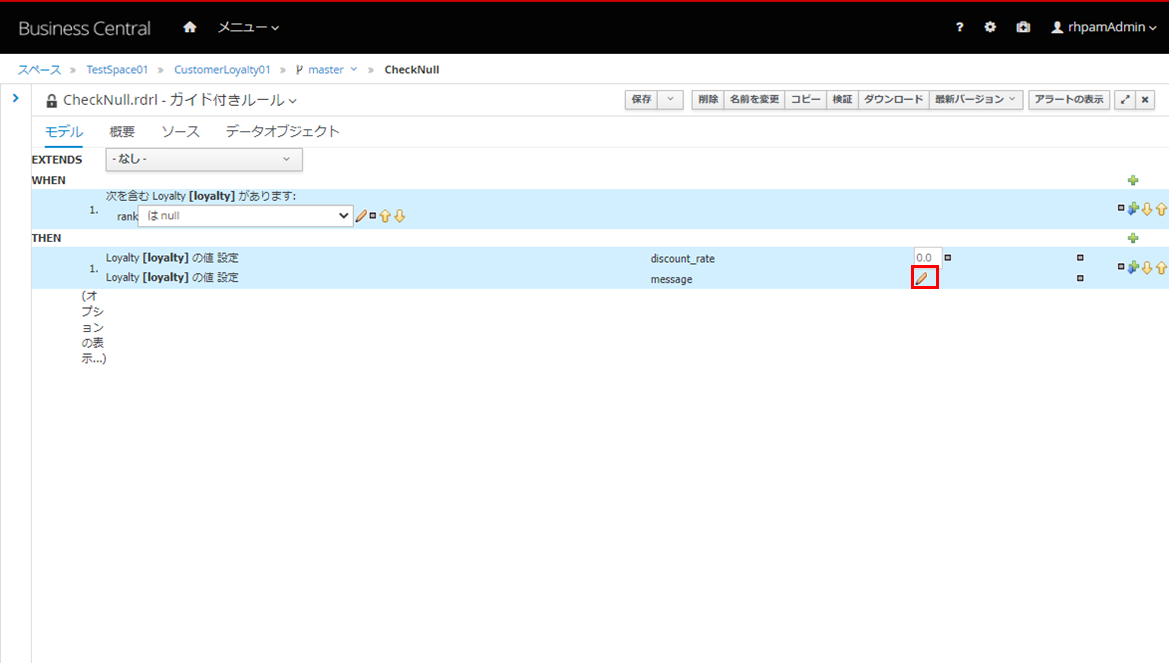Open the rhpamAdmin user menu
Screen dimensions: 1169x663
point(1103,28)
